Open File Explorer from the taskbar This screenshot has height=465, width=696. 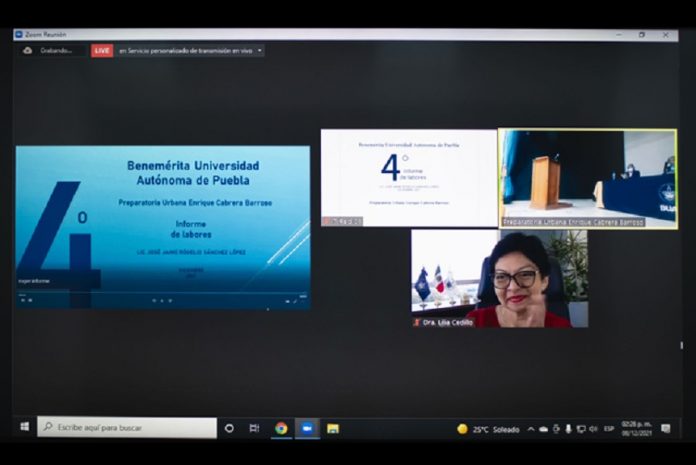[x=333, y=428]
